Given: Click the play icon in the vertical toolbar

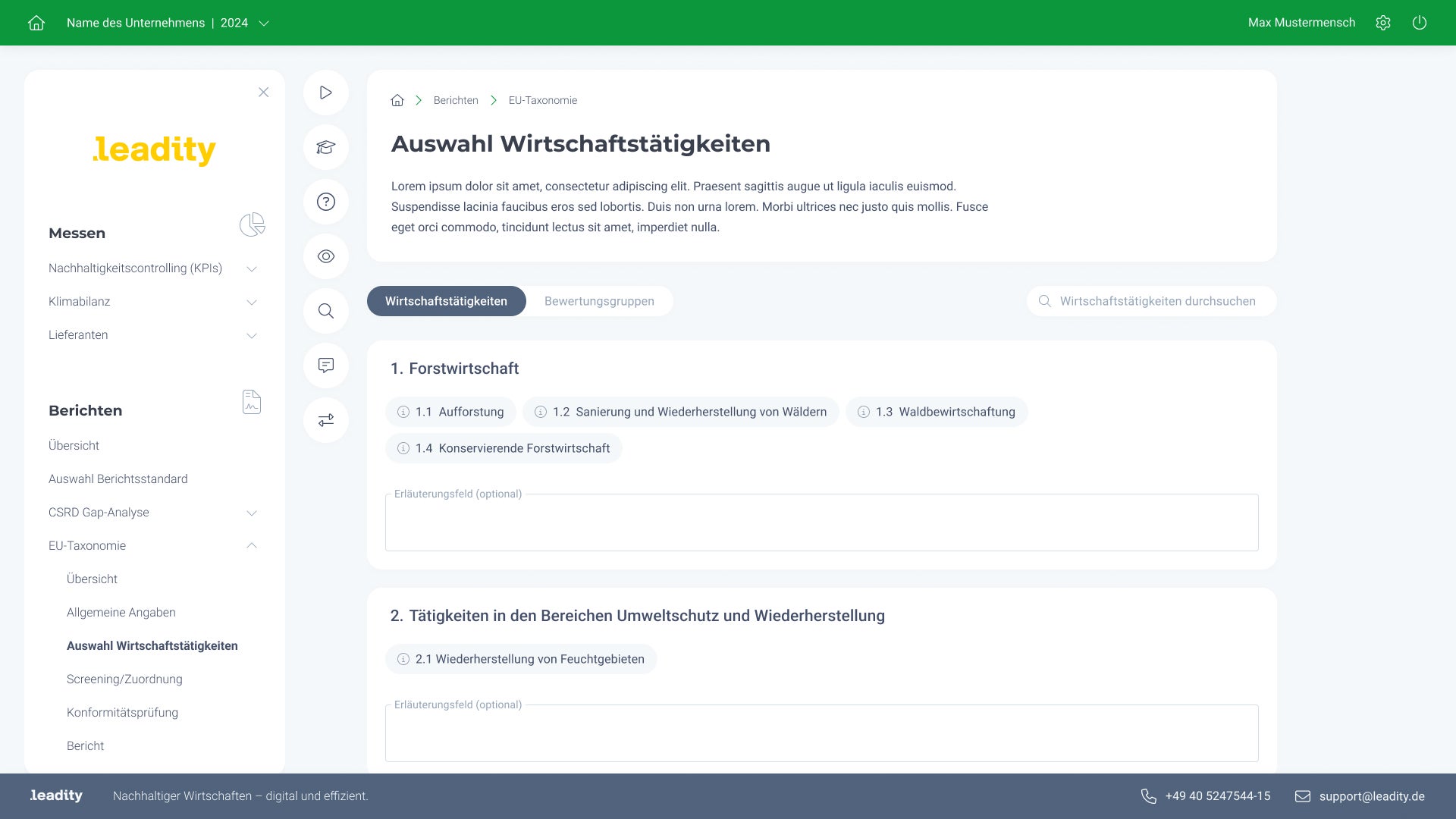Looking at the screenshot, I should click(x=326, y=93).
